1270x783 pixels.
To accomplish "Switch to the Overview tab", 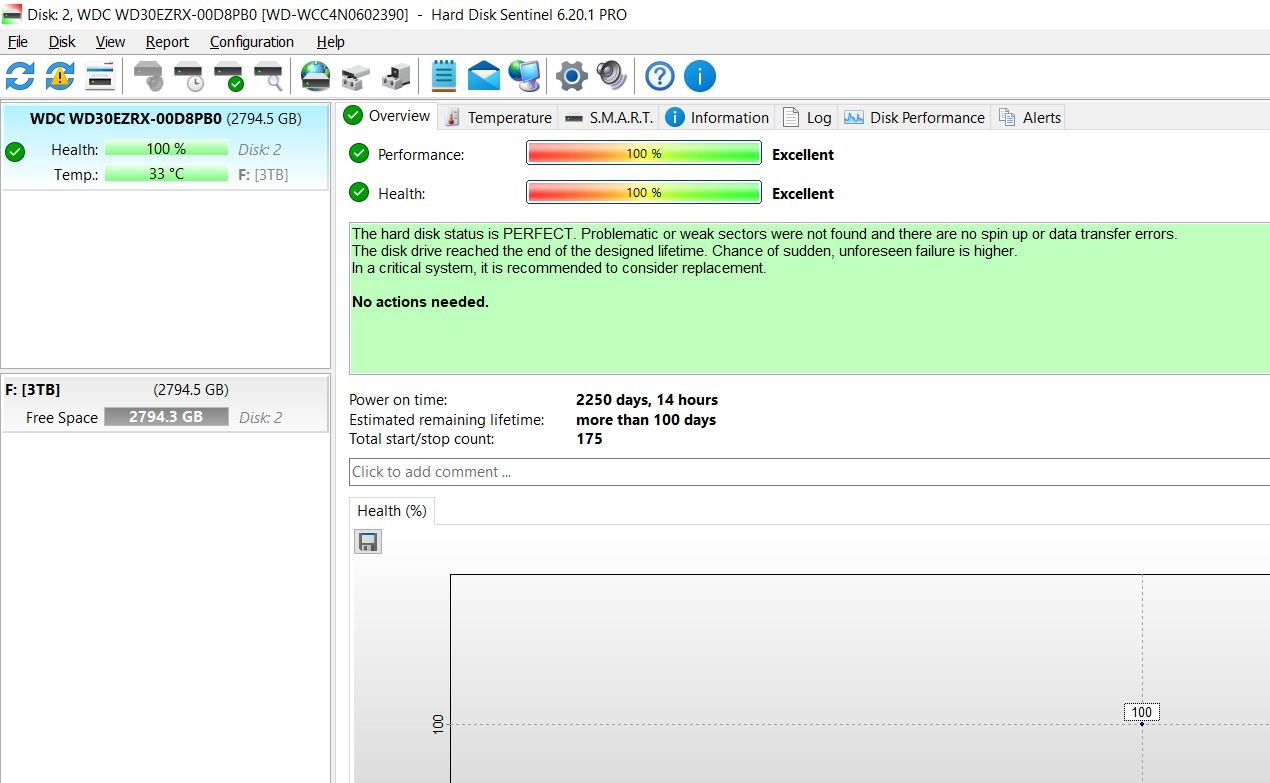I will pos(387,116).
